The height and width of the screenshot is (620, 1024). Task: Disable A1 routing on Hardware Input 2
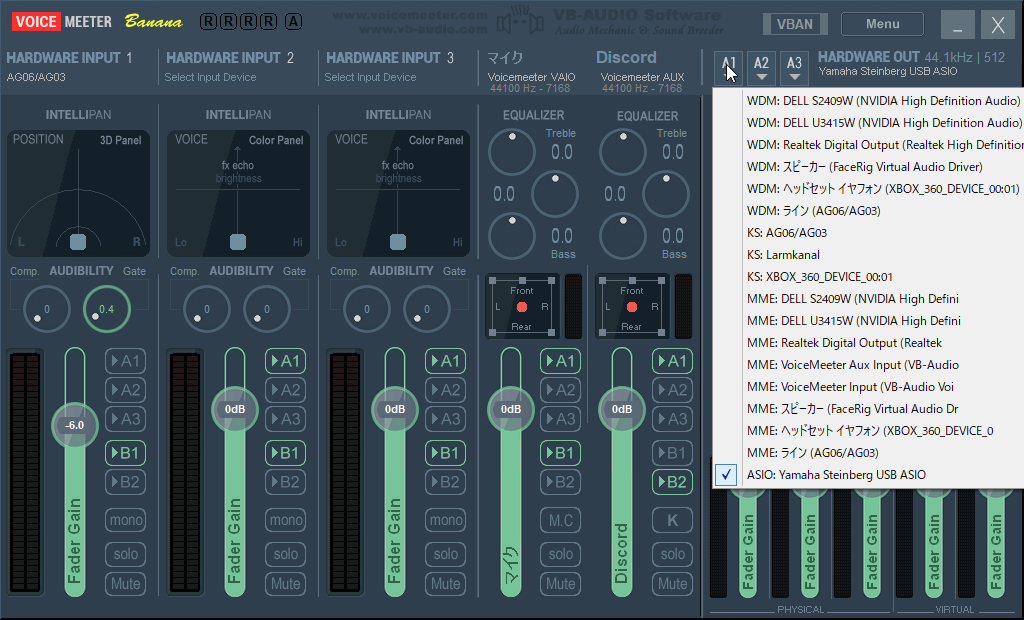click(285, 361)
